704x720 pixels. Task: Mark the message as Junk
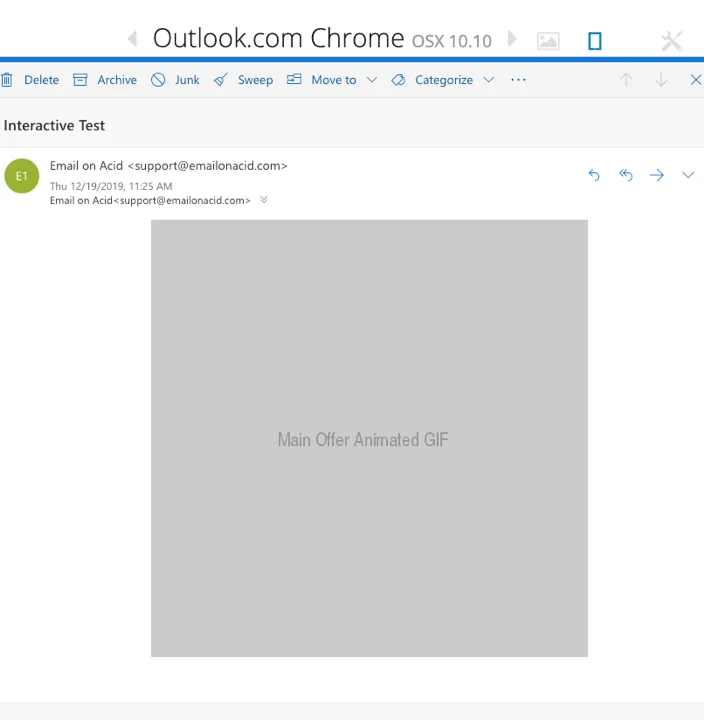[x=175, y=80]
